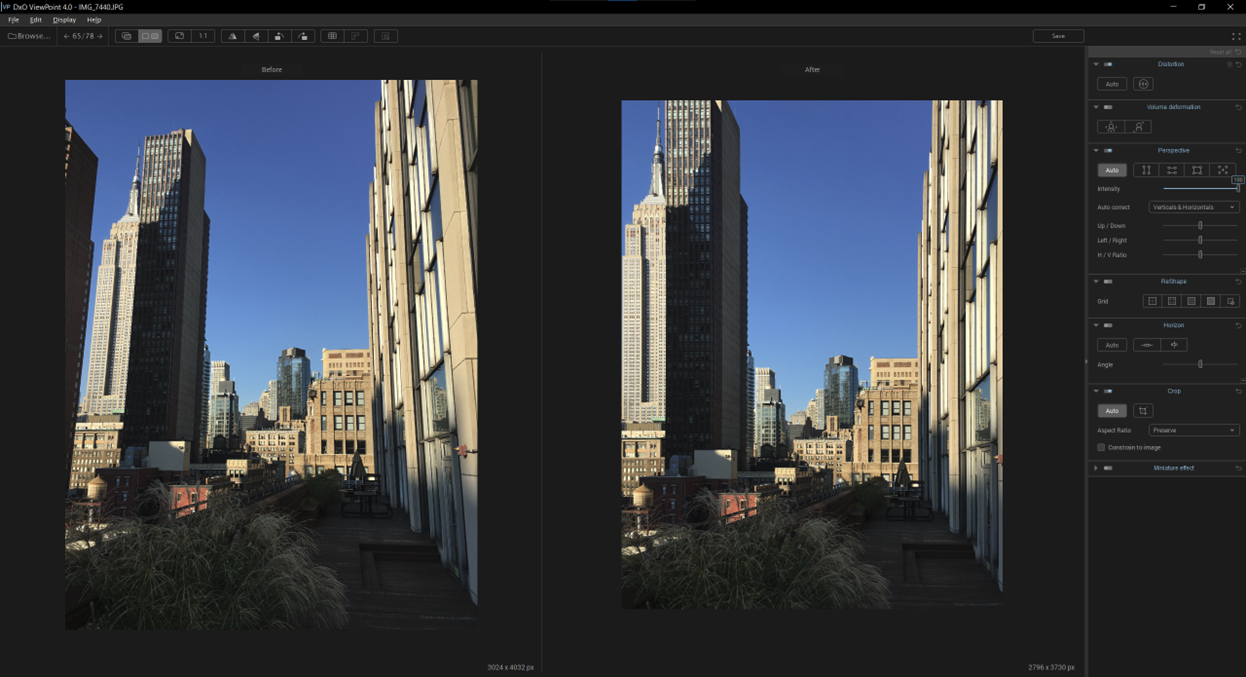Open the Auto correct Verticals & Horizontals dropdown
This screenshot has height=677, width=1246.
pyautogui.click(x=1193, y=207)
